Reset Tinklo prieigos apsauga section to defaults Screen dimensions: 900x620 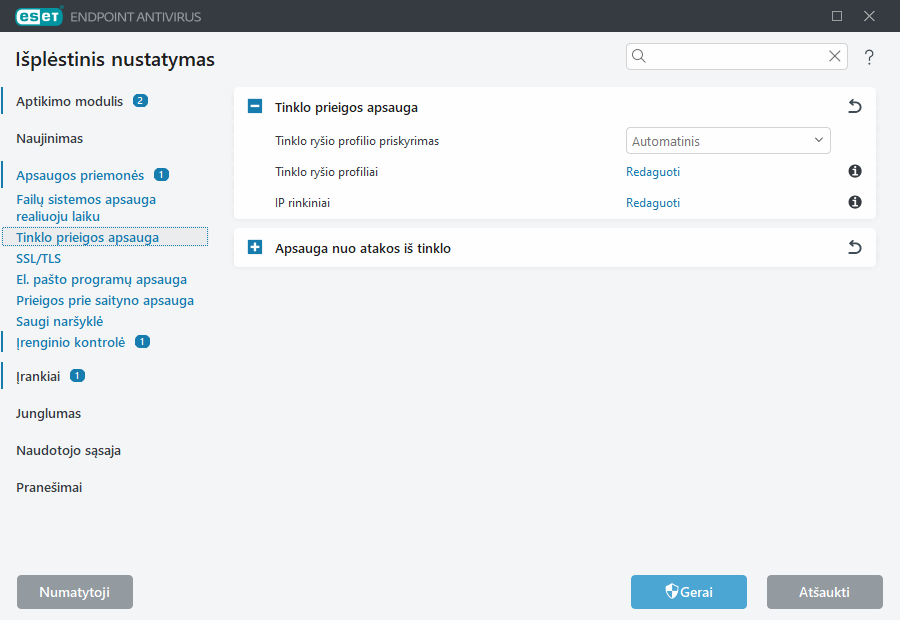(x=855, y=106)
